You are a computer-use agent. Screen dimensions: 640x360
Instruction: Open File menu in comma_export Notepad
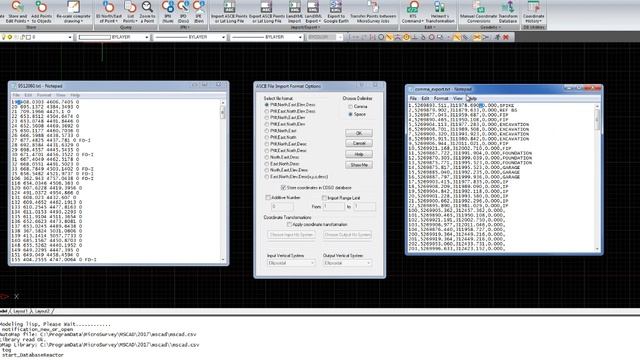[413, 98]
